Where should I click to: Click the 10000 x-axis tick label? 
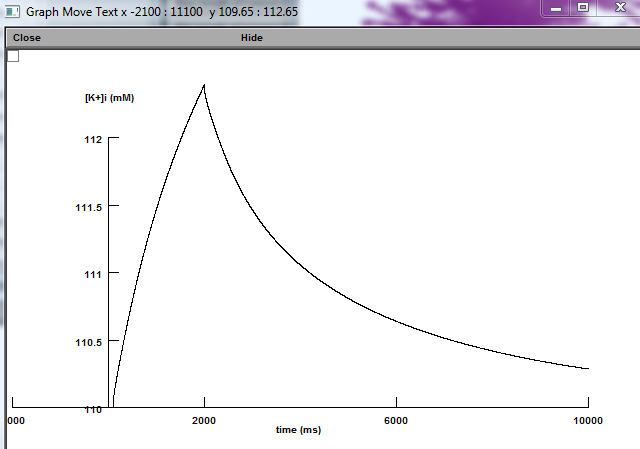(x=587, y=420)
